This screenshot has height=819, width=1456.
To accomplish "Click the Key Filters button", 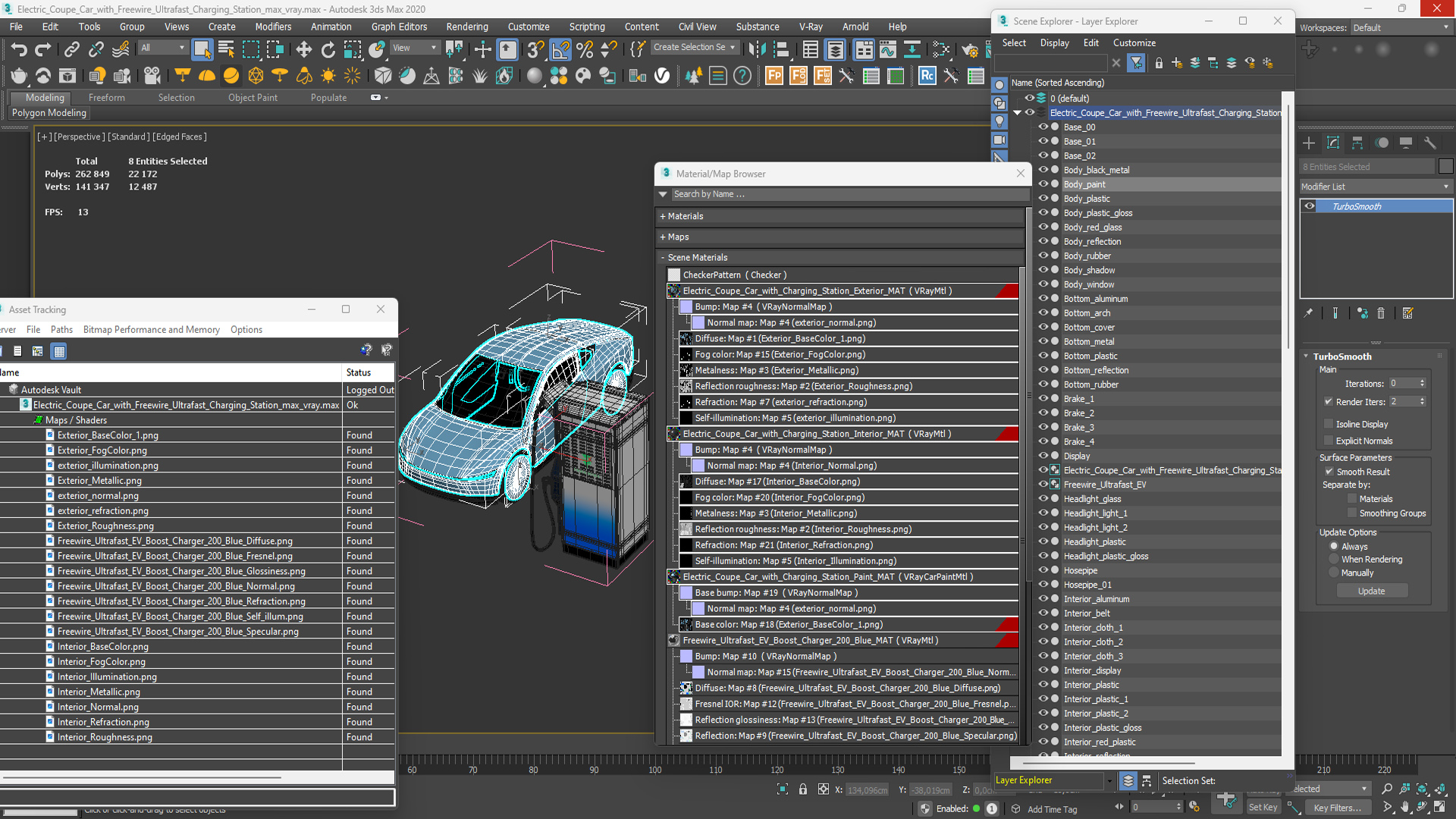I will click(x=1337, y=808).
